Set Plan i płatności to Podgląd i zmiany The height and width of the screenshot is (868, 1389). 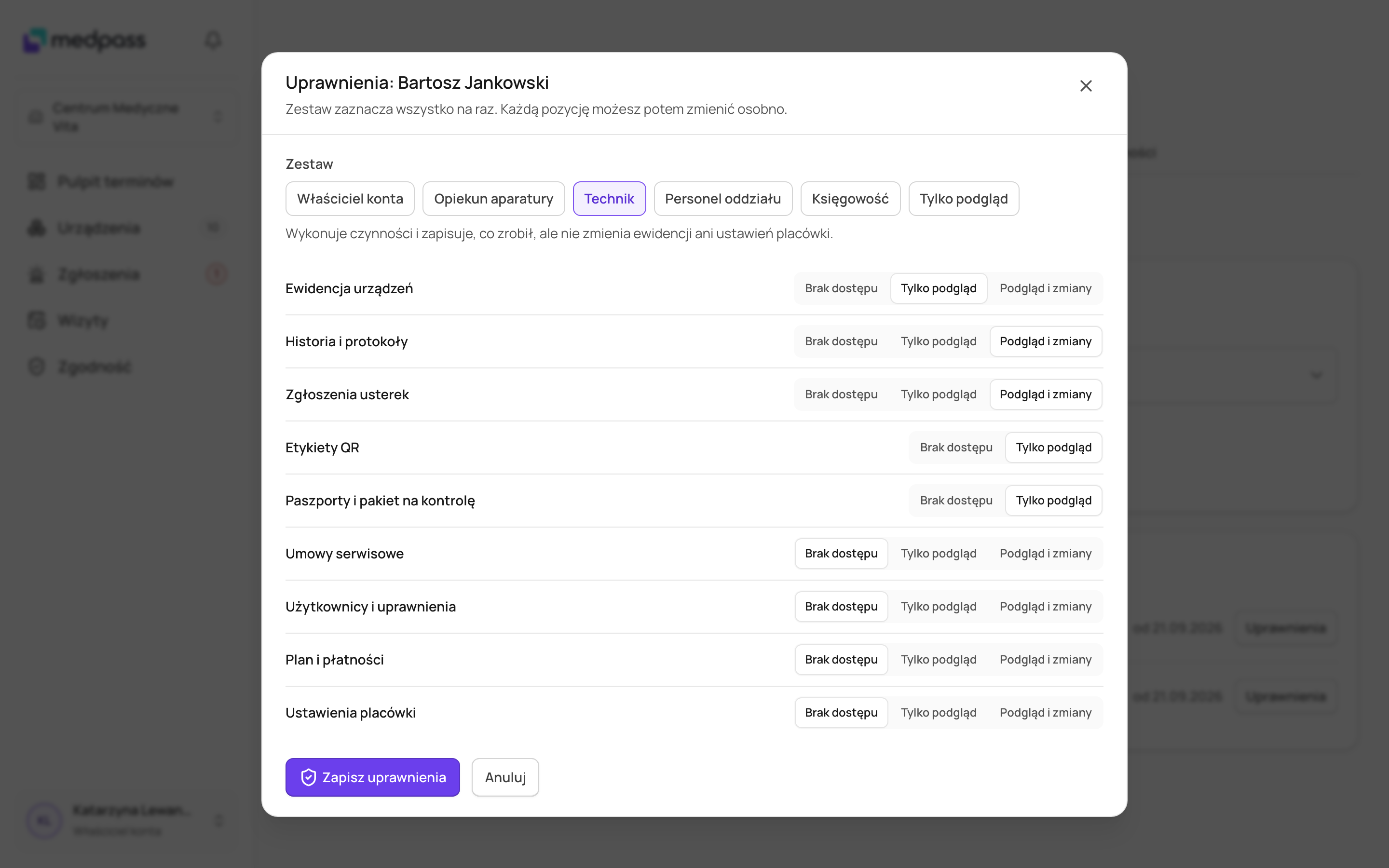click(1045, 660)
